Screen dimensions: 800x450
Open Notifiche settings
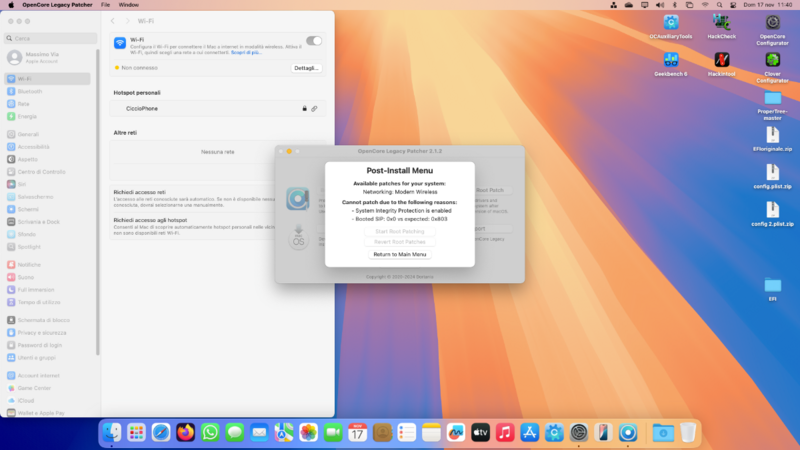(47, 265)
